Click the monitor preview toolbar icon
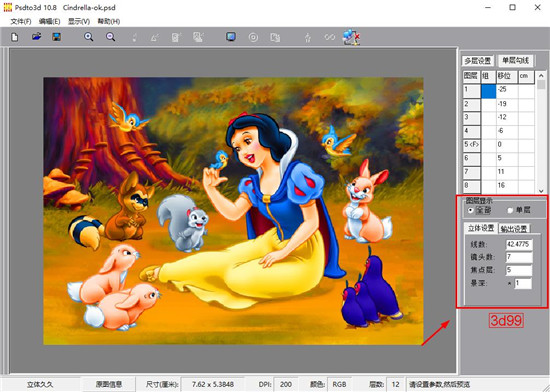The image size is (550, 392). tap(231, 37)
